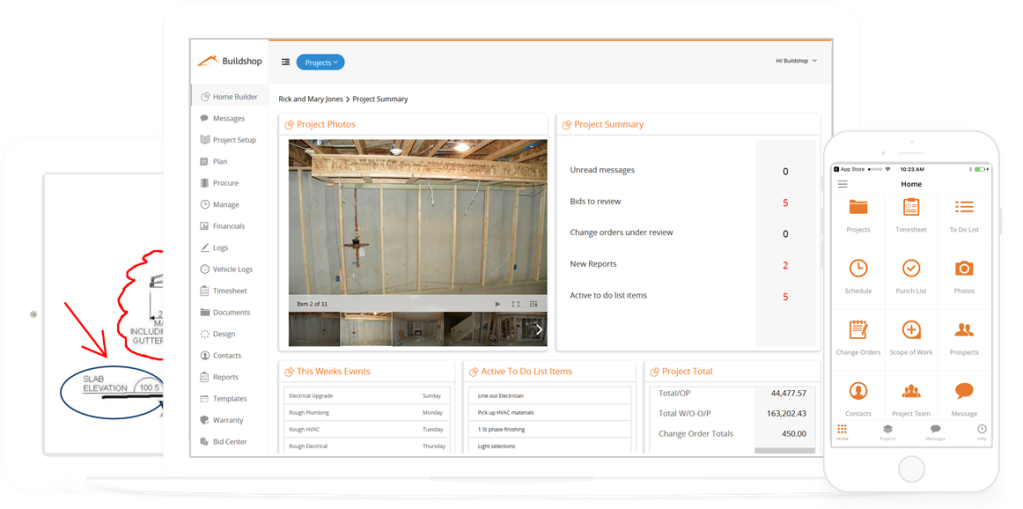Toggle thumbnail grid view in photo viewer
Viewport: 1023px width, 509px height.
pos(535,303)
